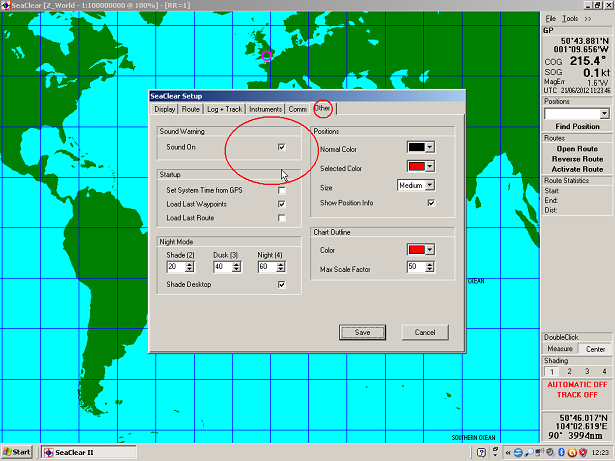Open the Tools menu
Screen dimensions: 615x461
(570, 19)
